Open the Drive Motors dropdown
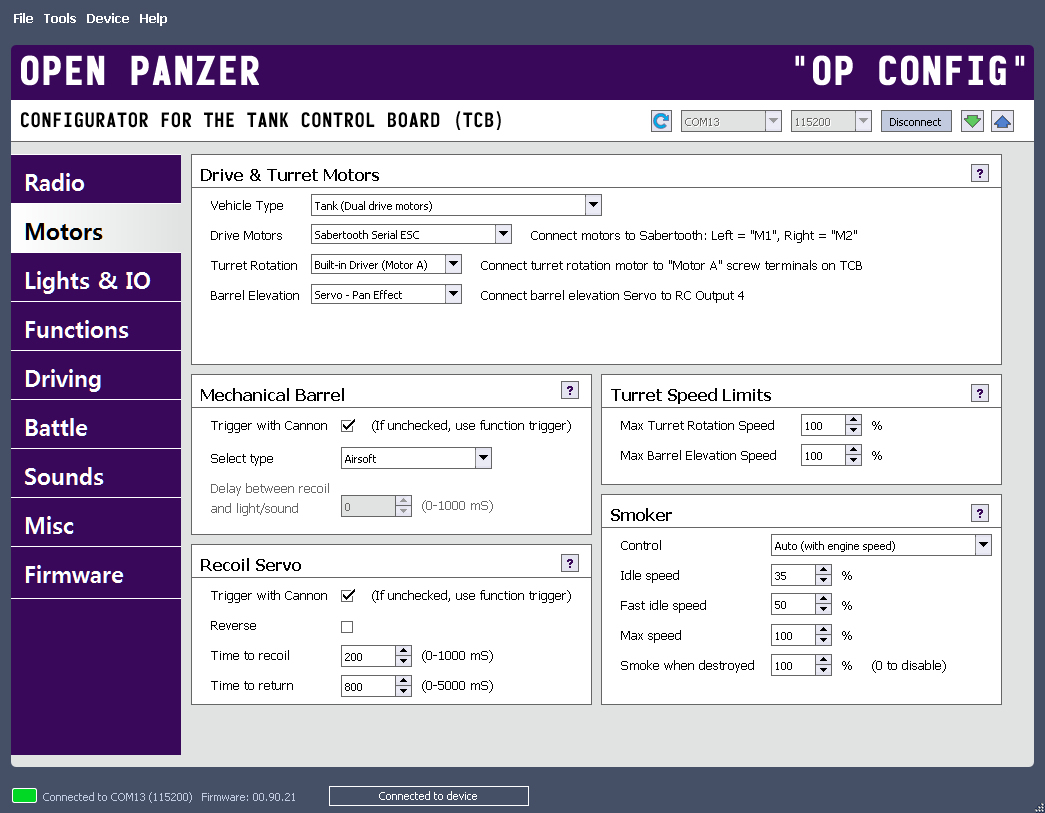The height and width of the screenshot is (813, 1045). 503,235
